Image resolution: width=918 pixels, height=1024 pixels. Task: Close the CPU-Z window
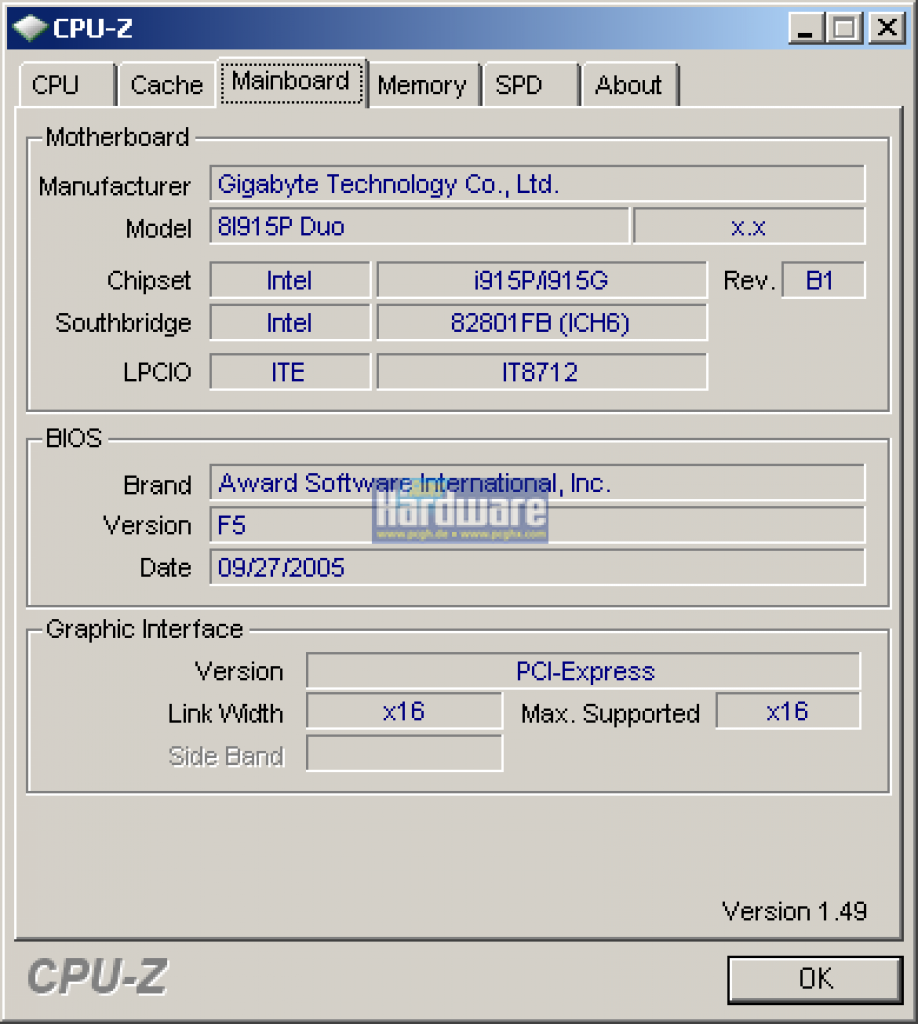887,28
